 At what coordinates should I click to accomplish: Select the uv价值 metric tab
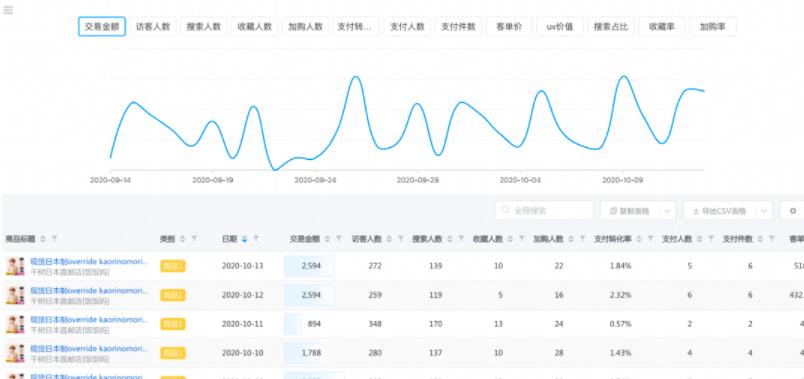pyautogui.click(x=560, y=27)
